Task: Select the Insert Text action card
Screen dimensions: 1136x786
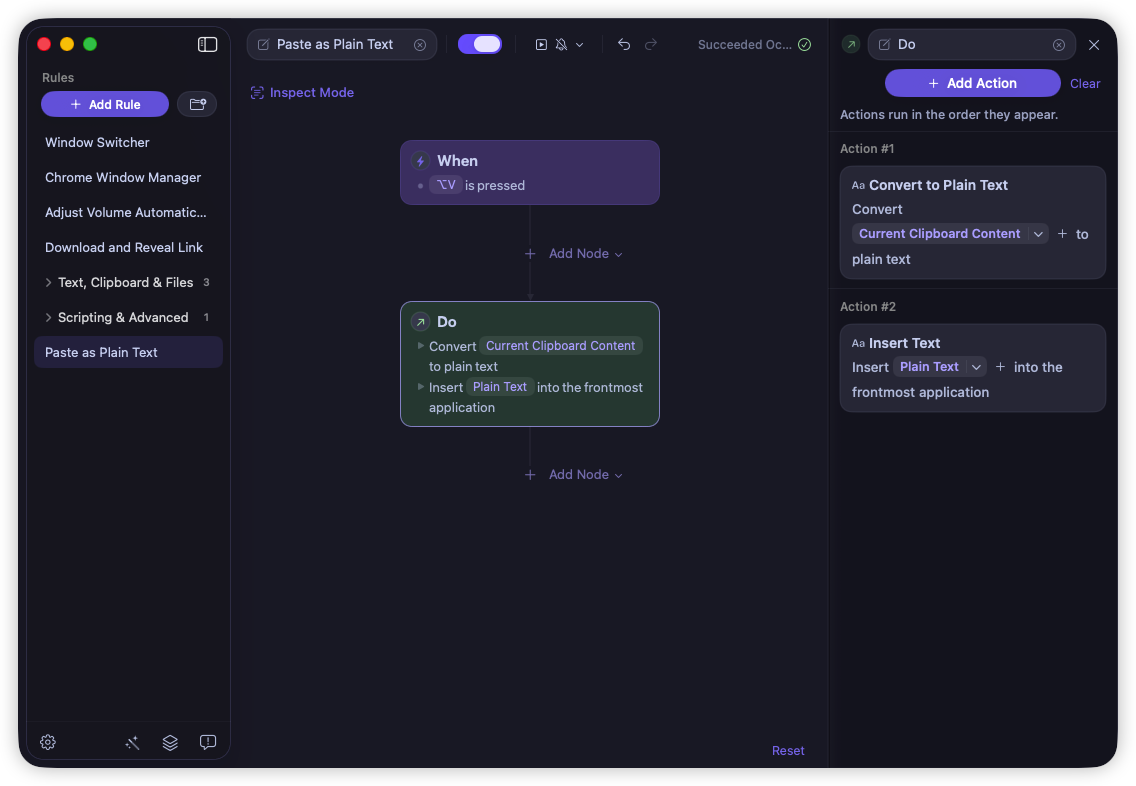Action: [x=972, y=368]
